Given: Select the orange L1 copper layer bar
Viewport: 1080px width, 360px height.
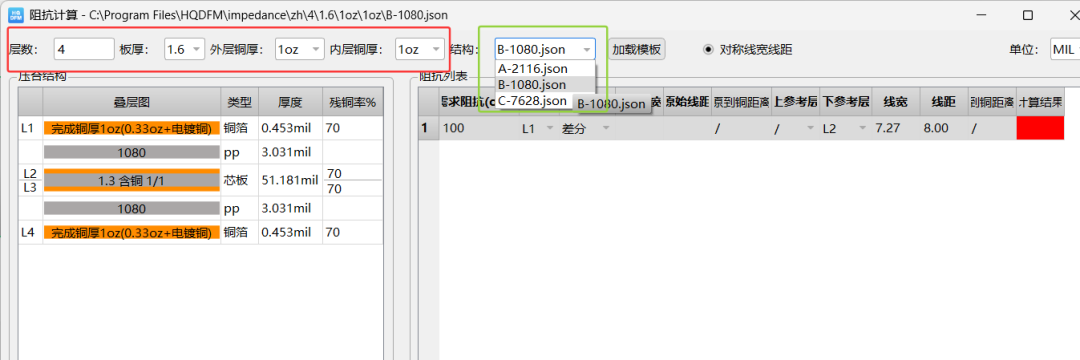Looking at the screenshot, I should [x=132, y=128].
